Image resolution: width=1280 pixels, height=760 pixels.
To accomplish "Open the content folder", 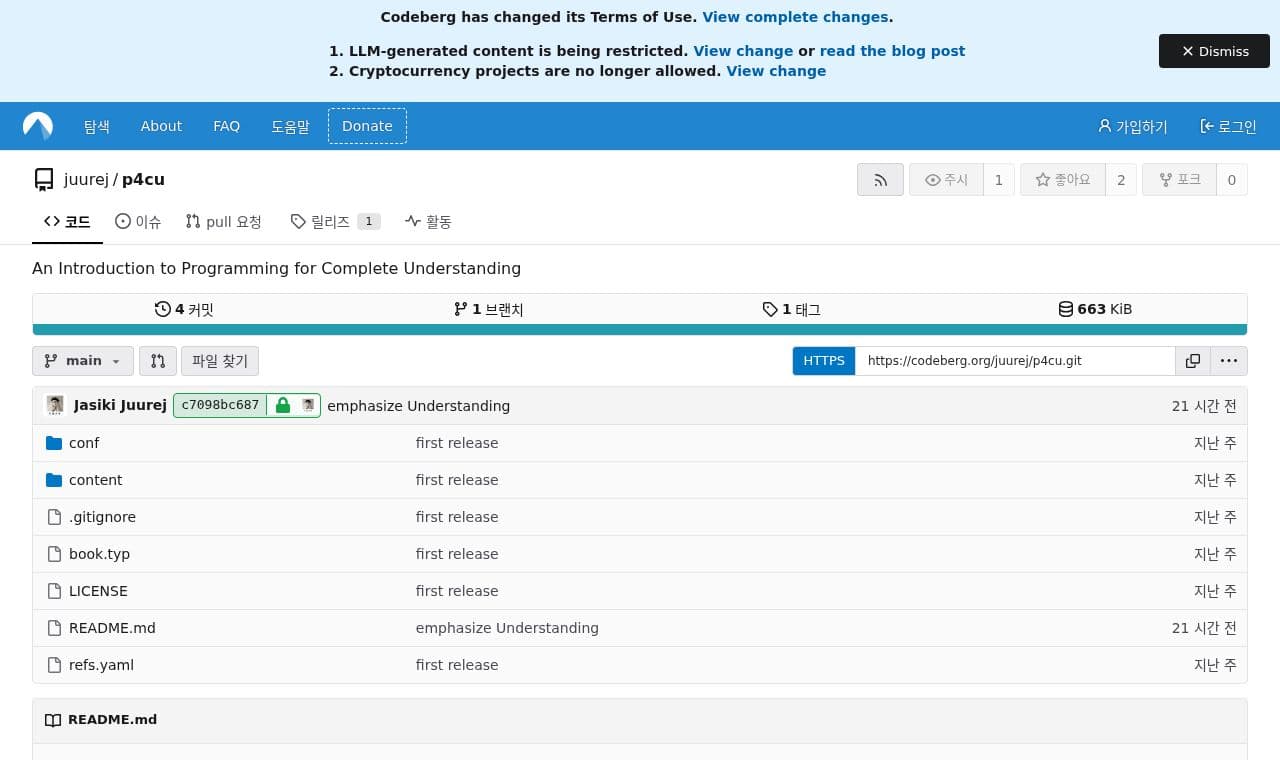I will coord(95,480).
